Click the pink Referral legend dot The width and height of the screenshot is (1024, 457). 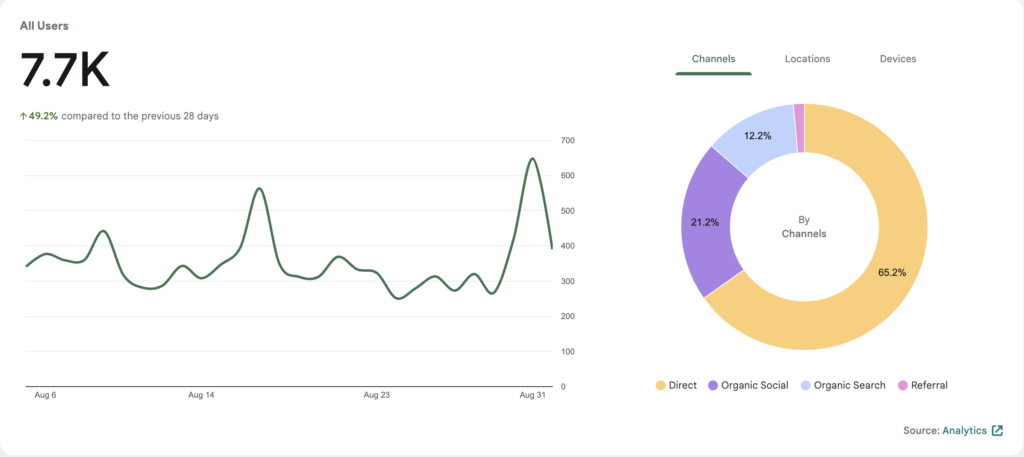(x=903, y=385)
